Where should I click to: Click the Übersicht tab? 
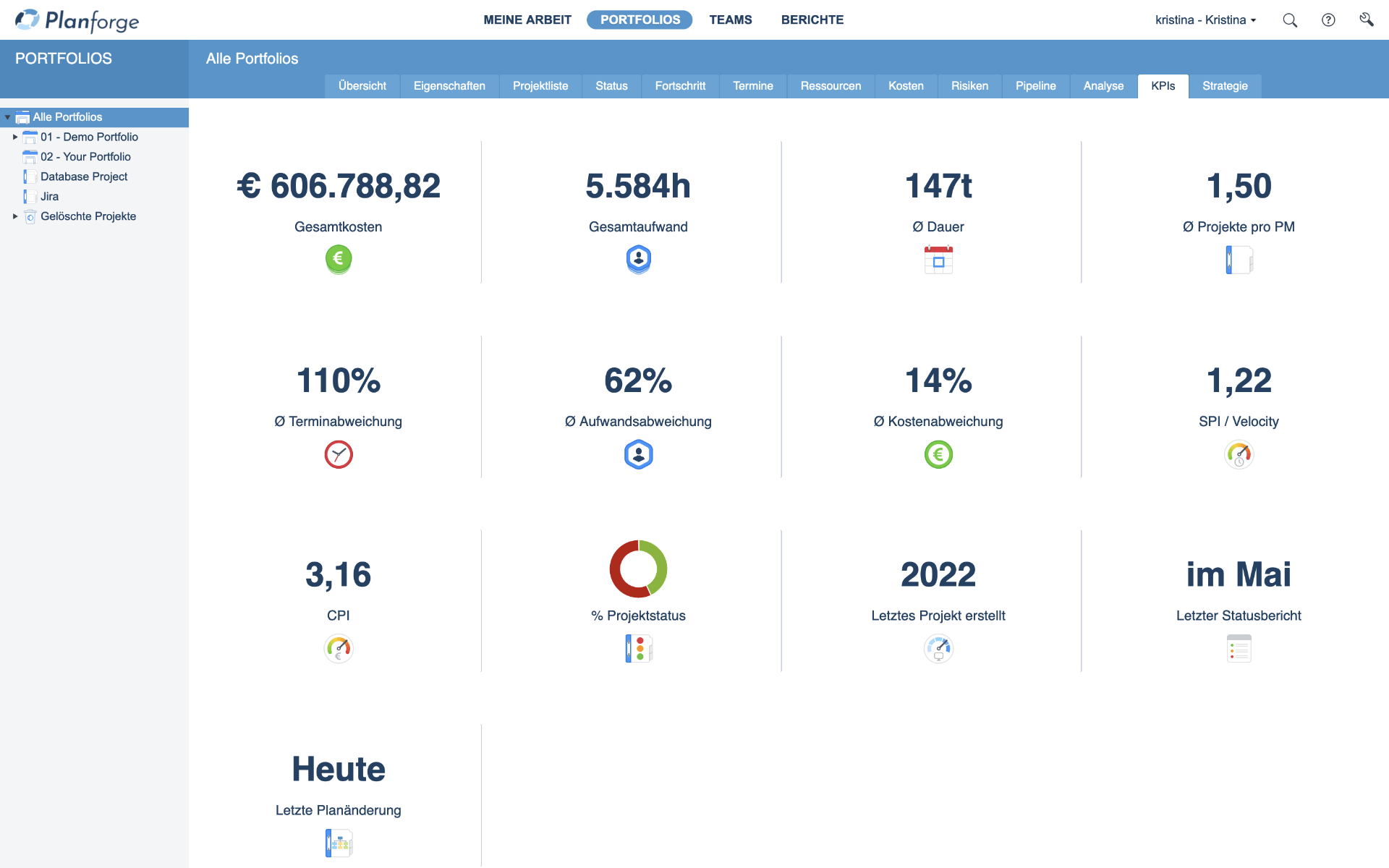[363, 85]
